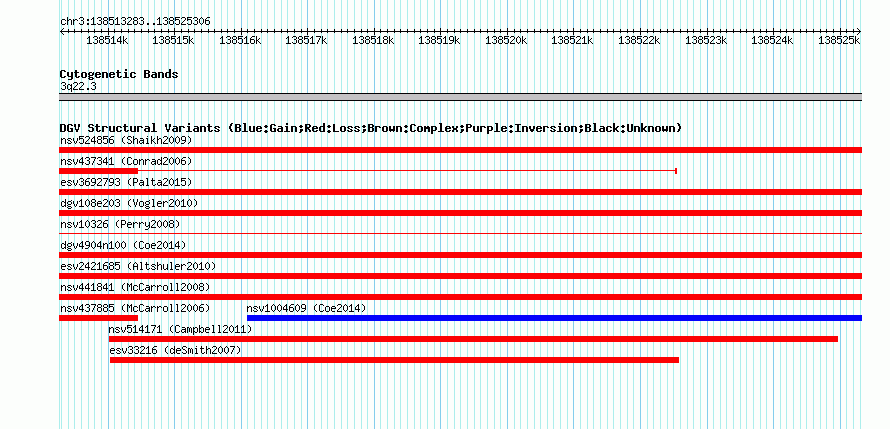Open the nsv441841 (McCarroll2008) label
890x429 pixels.
click(x=135, y=287)
